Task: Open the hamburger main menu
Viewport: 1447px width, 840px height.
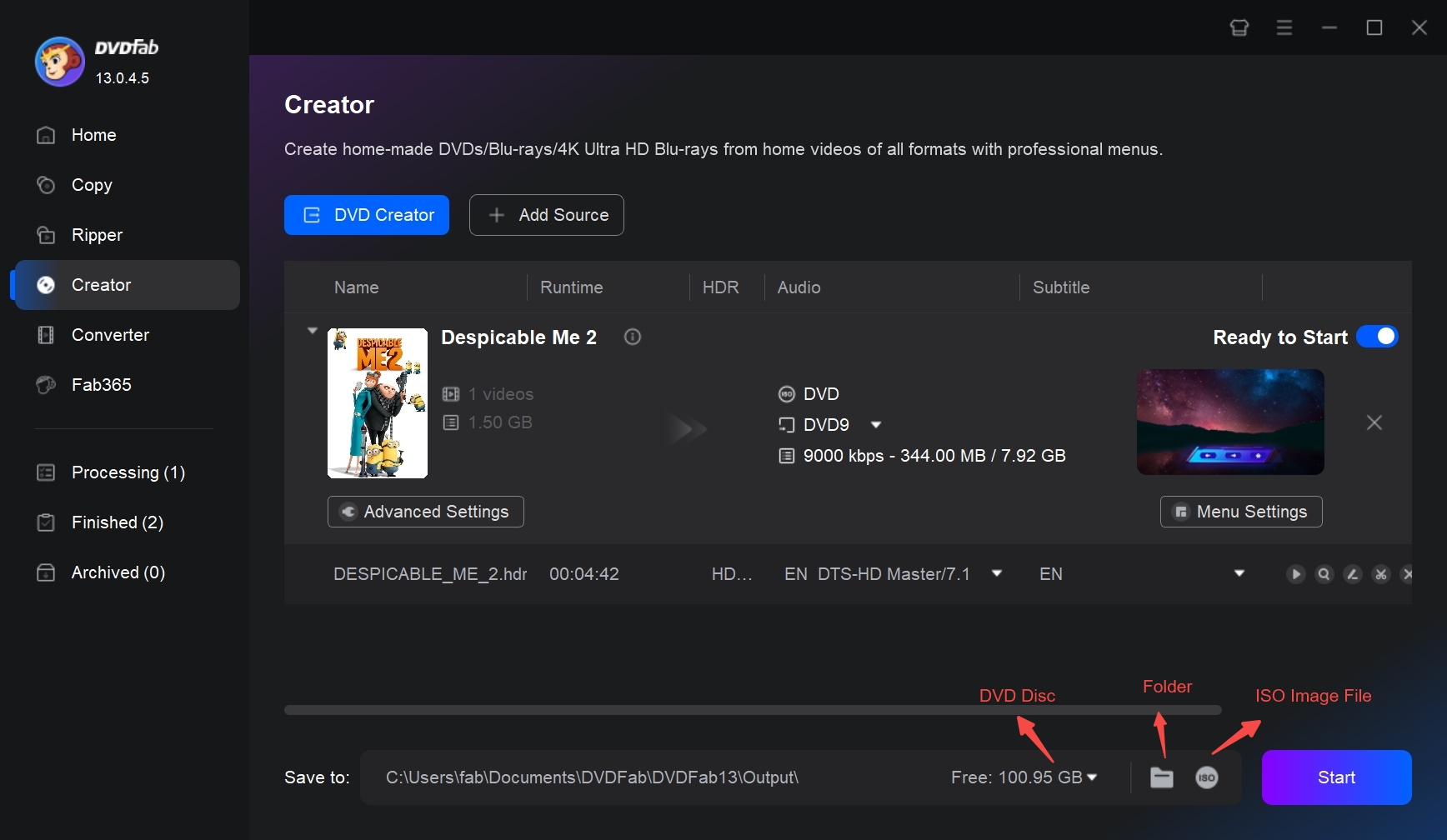Action: pyautogui.click(x=1284, y=27)
